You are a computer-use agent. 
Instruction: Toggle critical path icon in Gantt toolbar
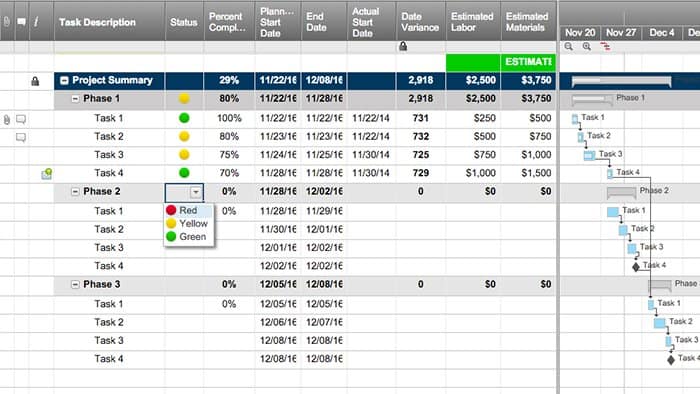click(605, 46)
